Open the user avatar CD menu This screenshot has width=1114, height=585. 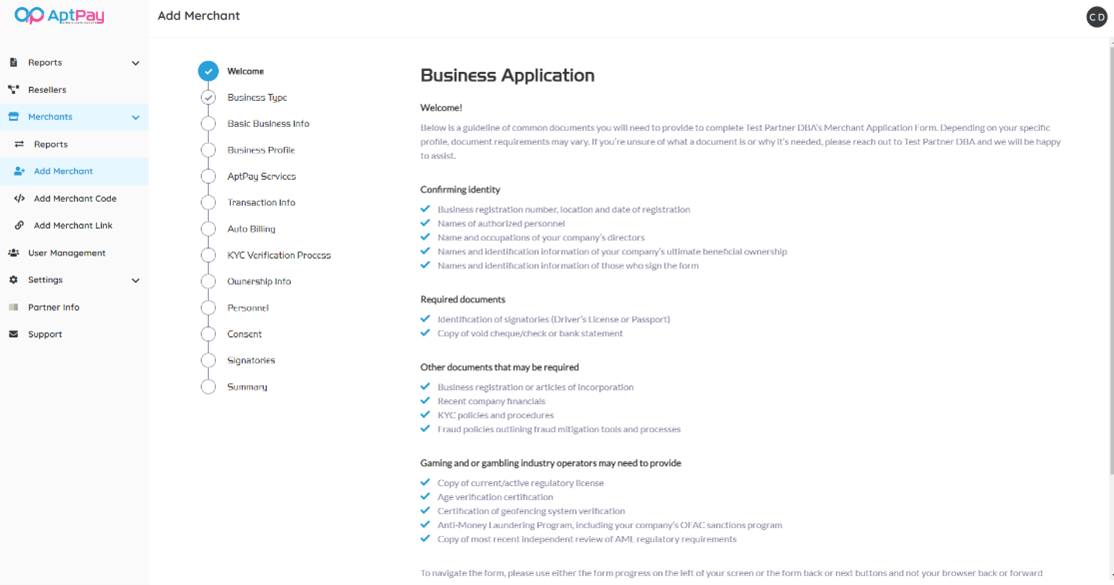pos(1097,17)
